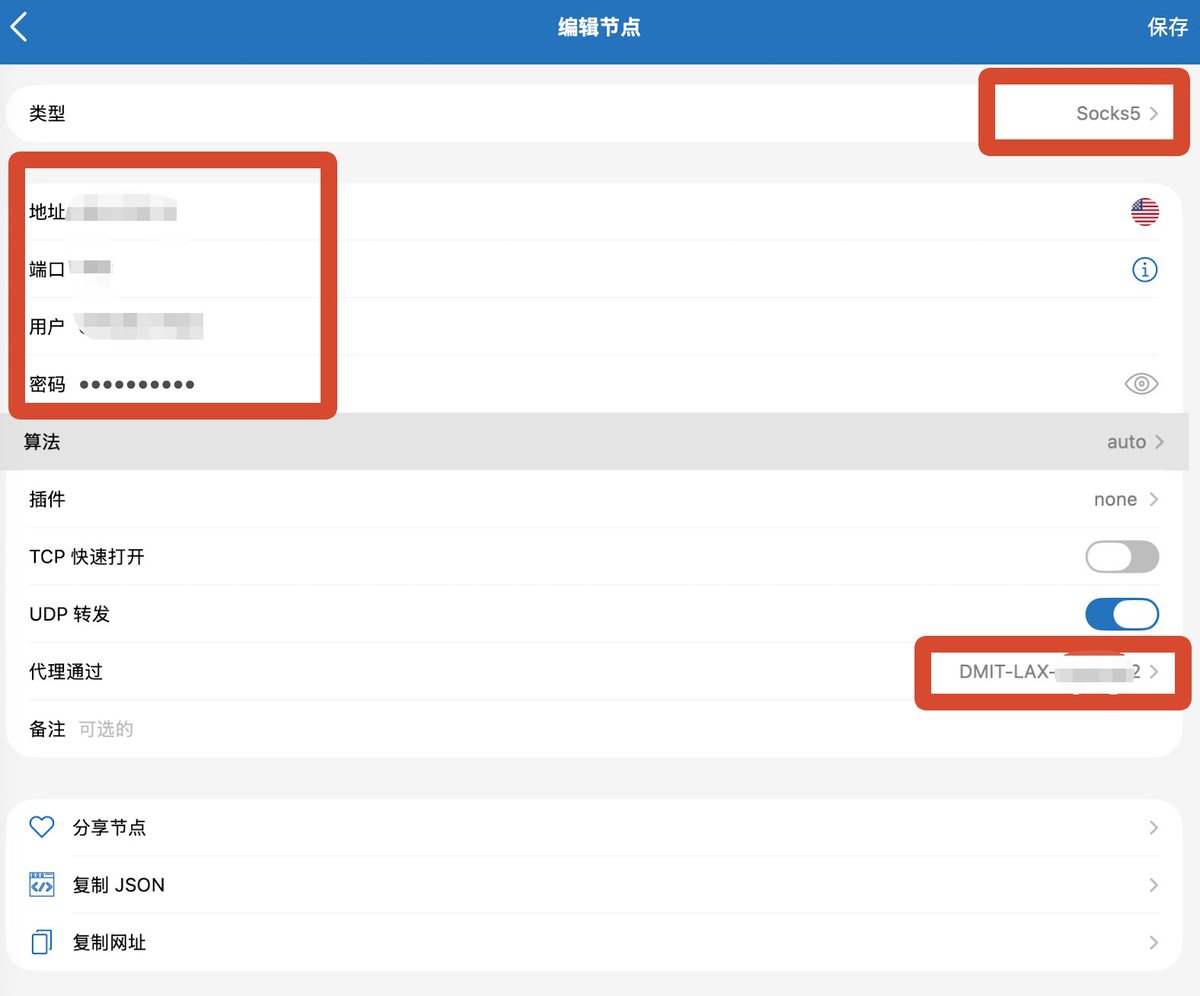The width and height of the screenshot is (1200, 996).
Task: Click the JSON code icon
Action: pyautogui.click(x=41, y=885)
